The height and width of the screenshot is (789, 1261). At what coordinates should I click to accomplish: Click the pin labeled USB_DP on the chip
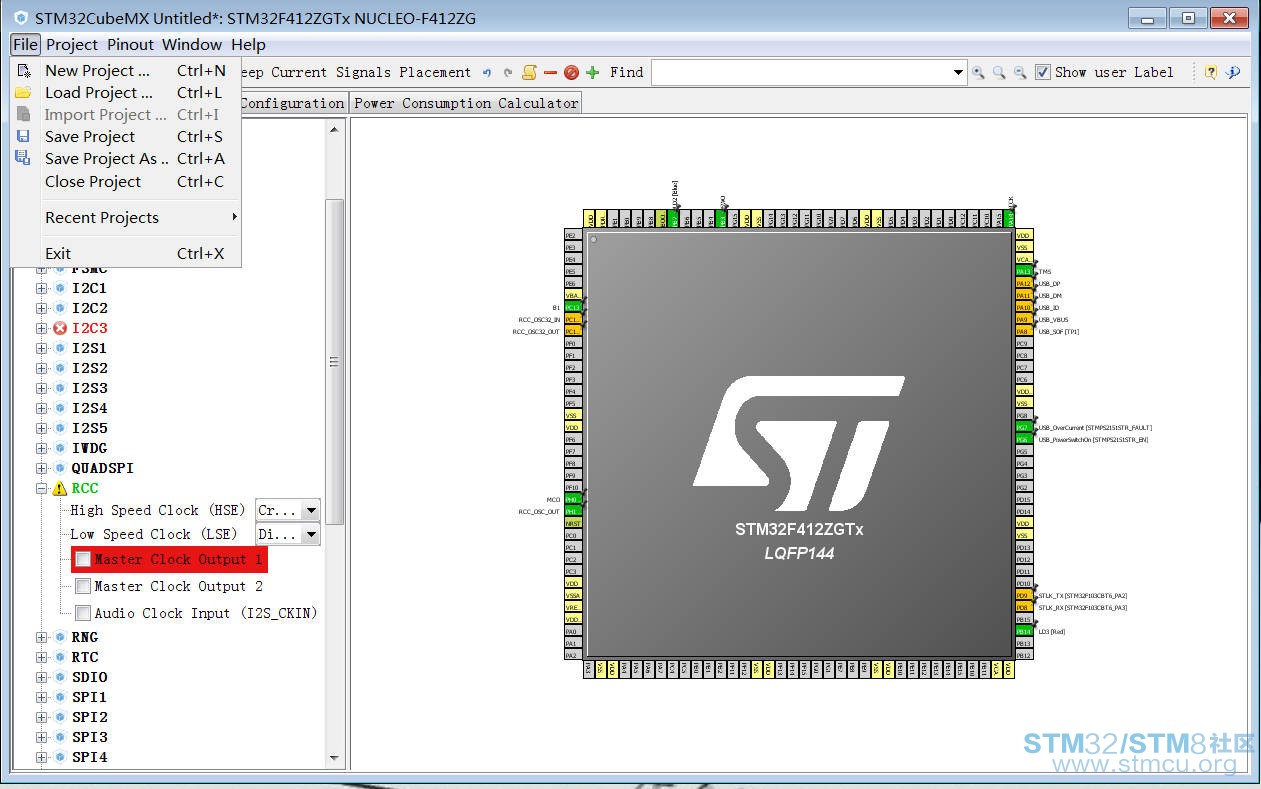[x=1023, y=283]
